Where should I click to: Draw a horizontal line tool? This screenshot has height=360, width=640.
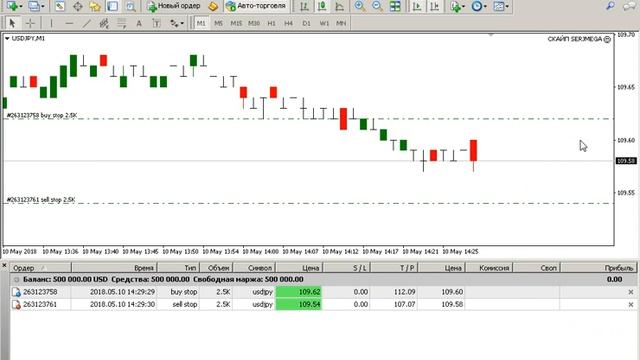pyautogui.click(x=69, y=23)
